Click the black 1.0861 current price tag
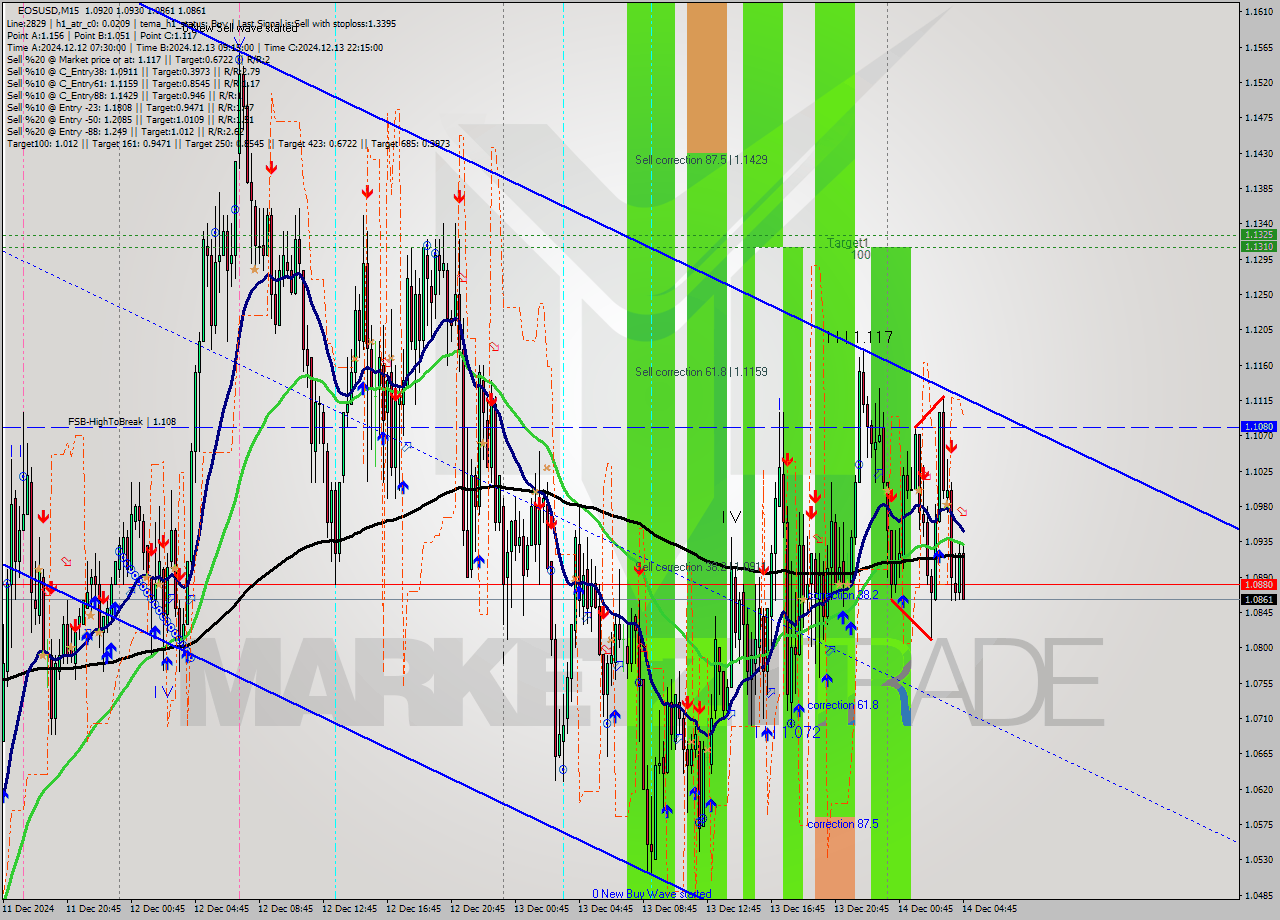Viewport: 1280px width, 920px height. 1258,599
